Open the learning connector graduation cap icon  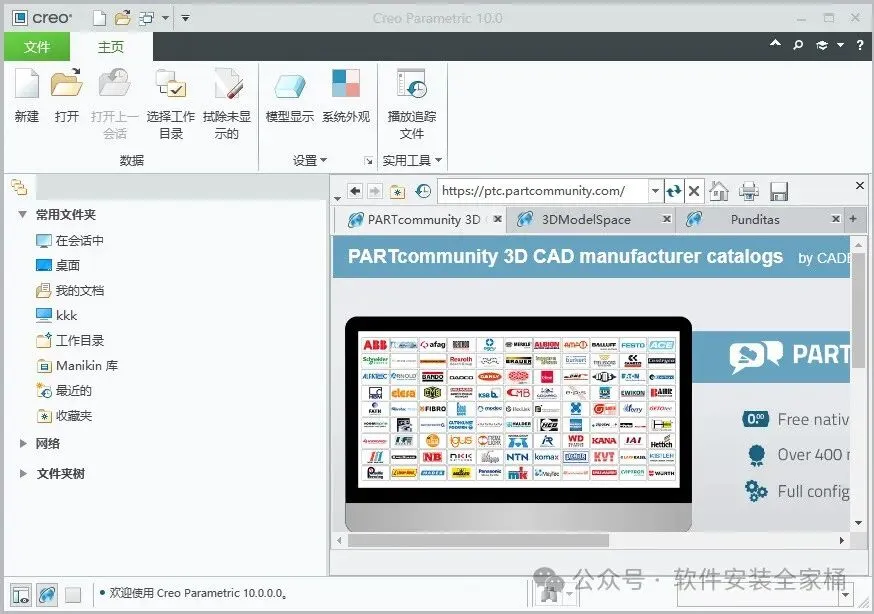(822, 45)
